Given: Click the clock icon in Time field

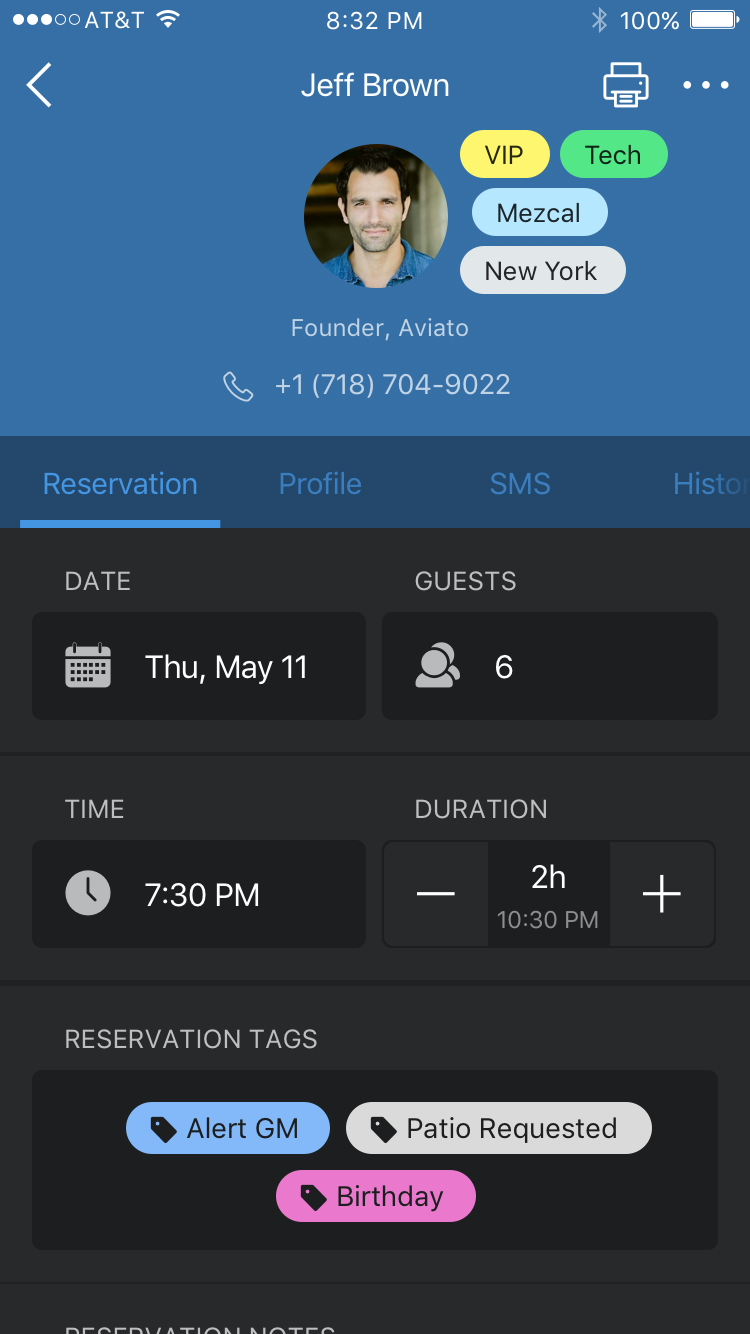Looking at the screenshot, I should [x=88, y=894].
